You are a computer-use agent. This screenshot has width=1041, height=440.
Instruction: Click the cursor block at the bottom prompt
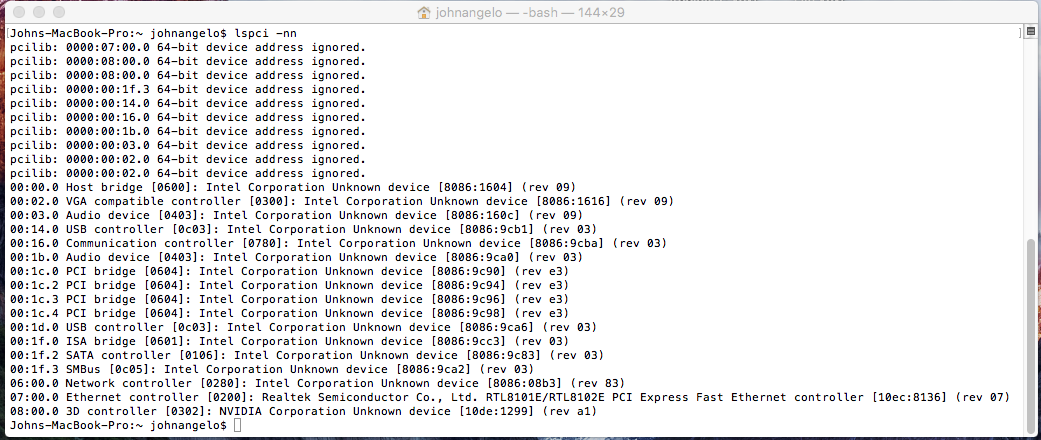click(239, 425)
